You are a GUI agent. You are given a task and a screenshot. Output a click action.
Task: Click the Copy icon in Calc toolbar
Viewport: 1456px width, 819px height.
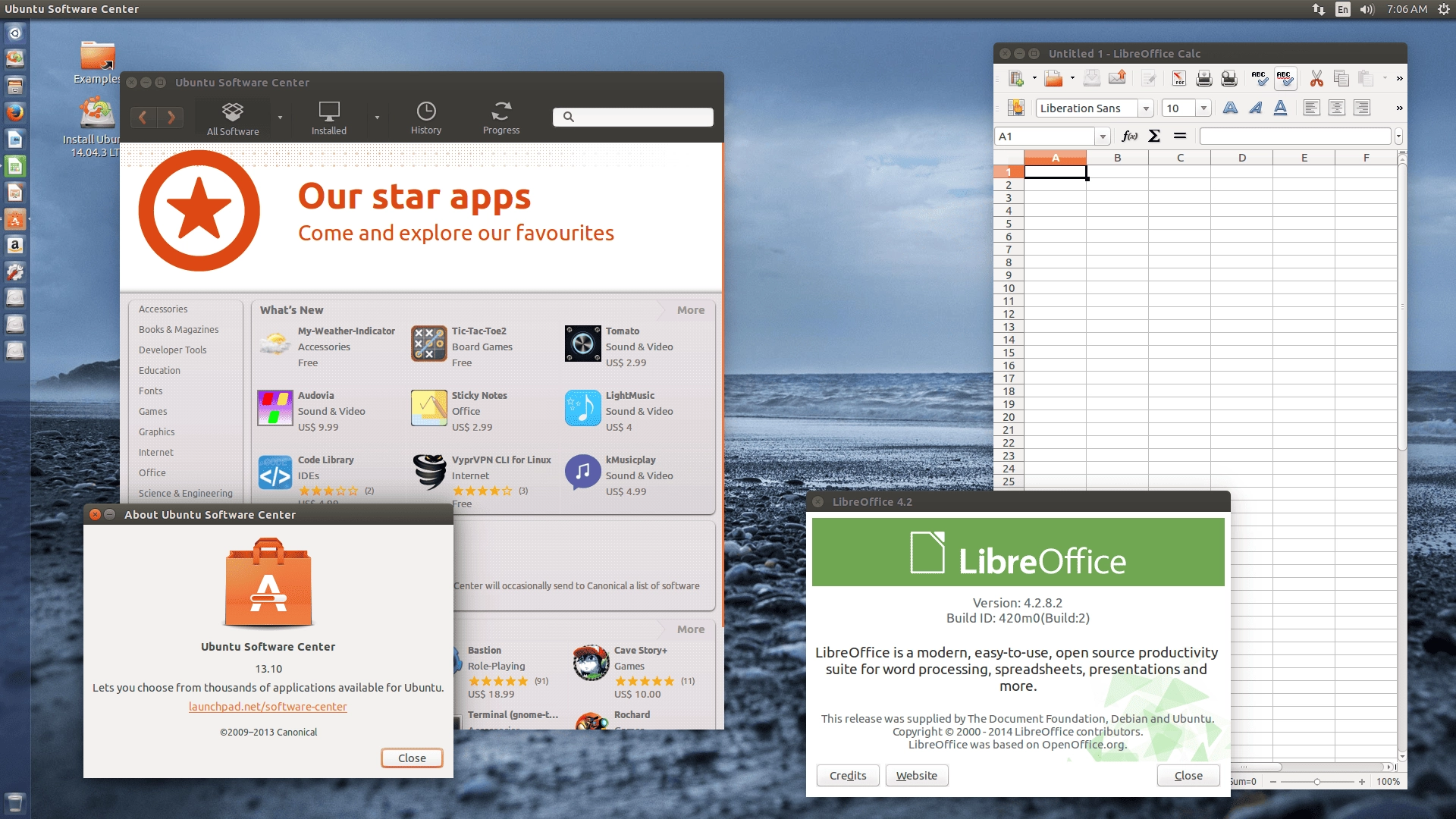[x=1341, y=78]
